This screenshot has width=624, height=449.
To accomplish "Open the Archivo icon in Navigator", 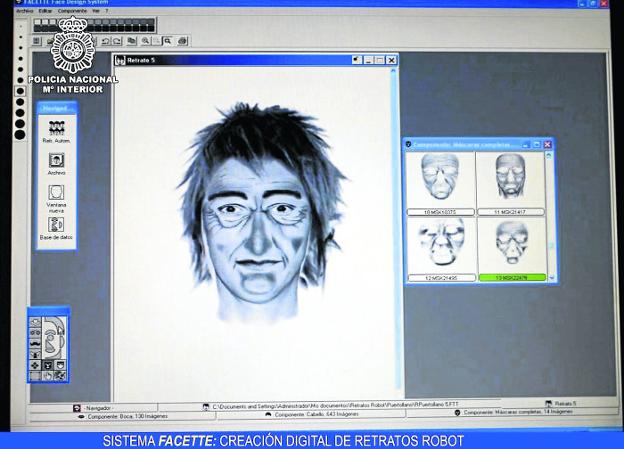I will pos(56,160).
